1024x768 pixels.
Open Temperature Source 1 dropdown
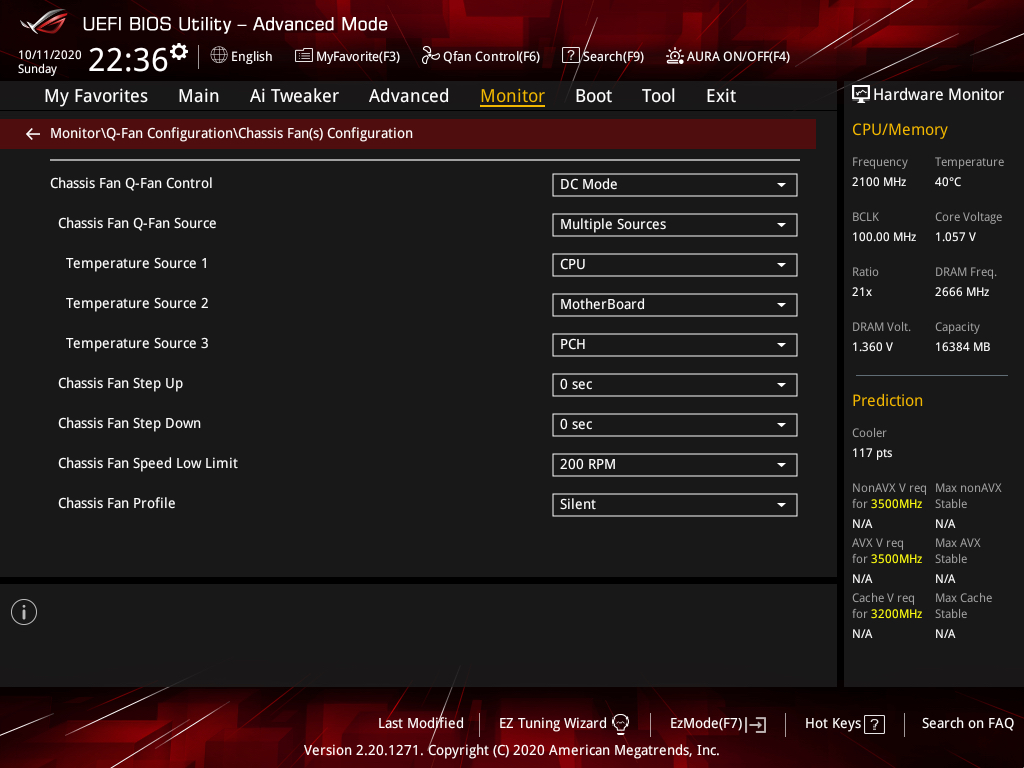(675, 264)
